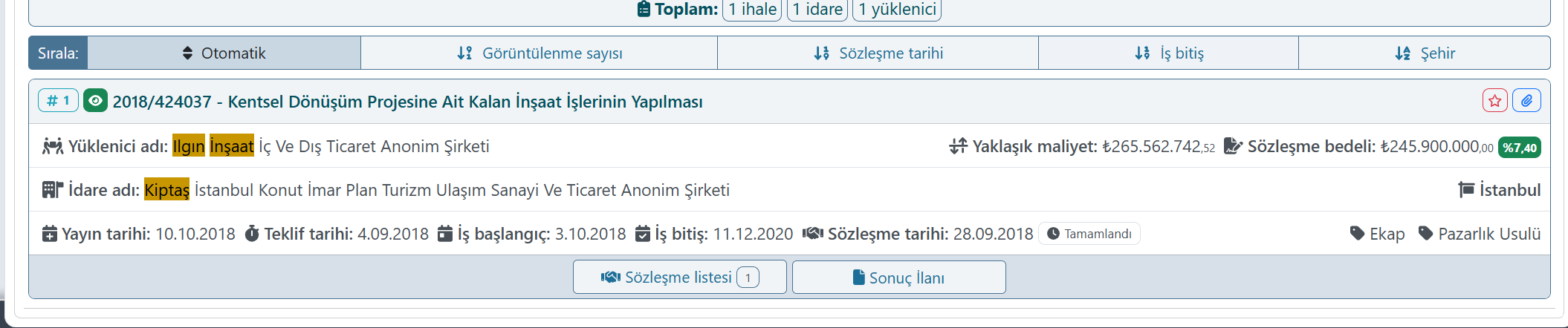Click the 1 yüklenici total badge
This screenshot has width=1568, height=328.
click(x=897, y=10)
